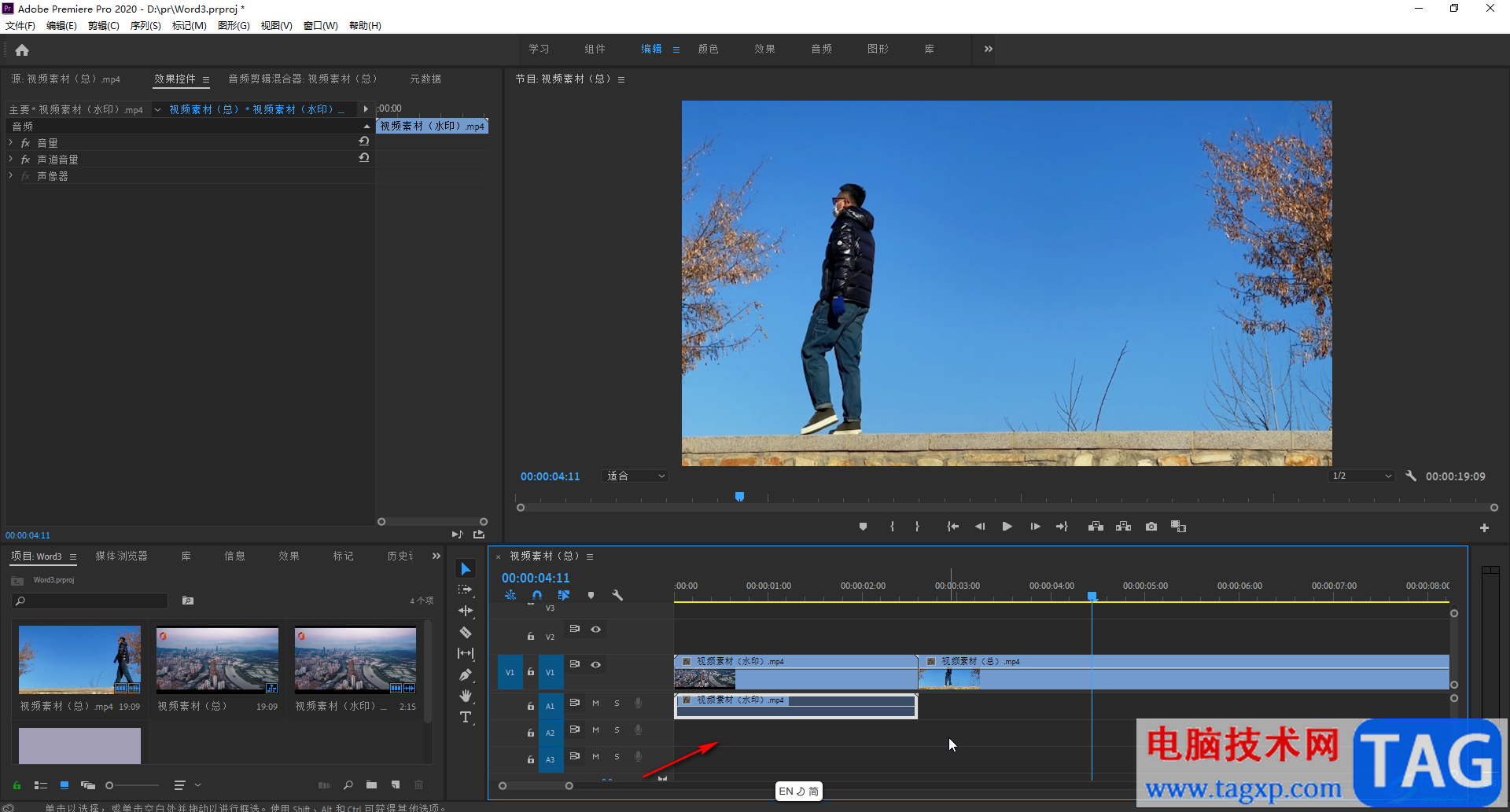Open the 元数据 tab

click(425, 79)
